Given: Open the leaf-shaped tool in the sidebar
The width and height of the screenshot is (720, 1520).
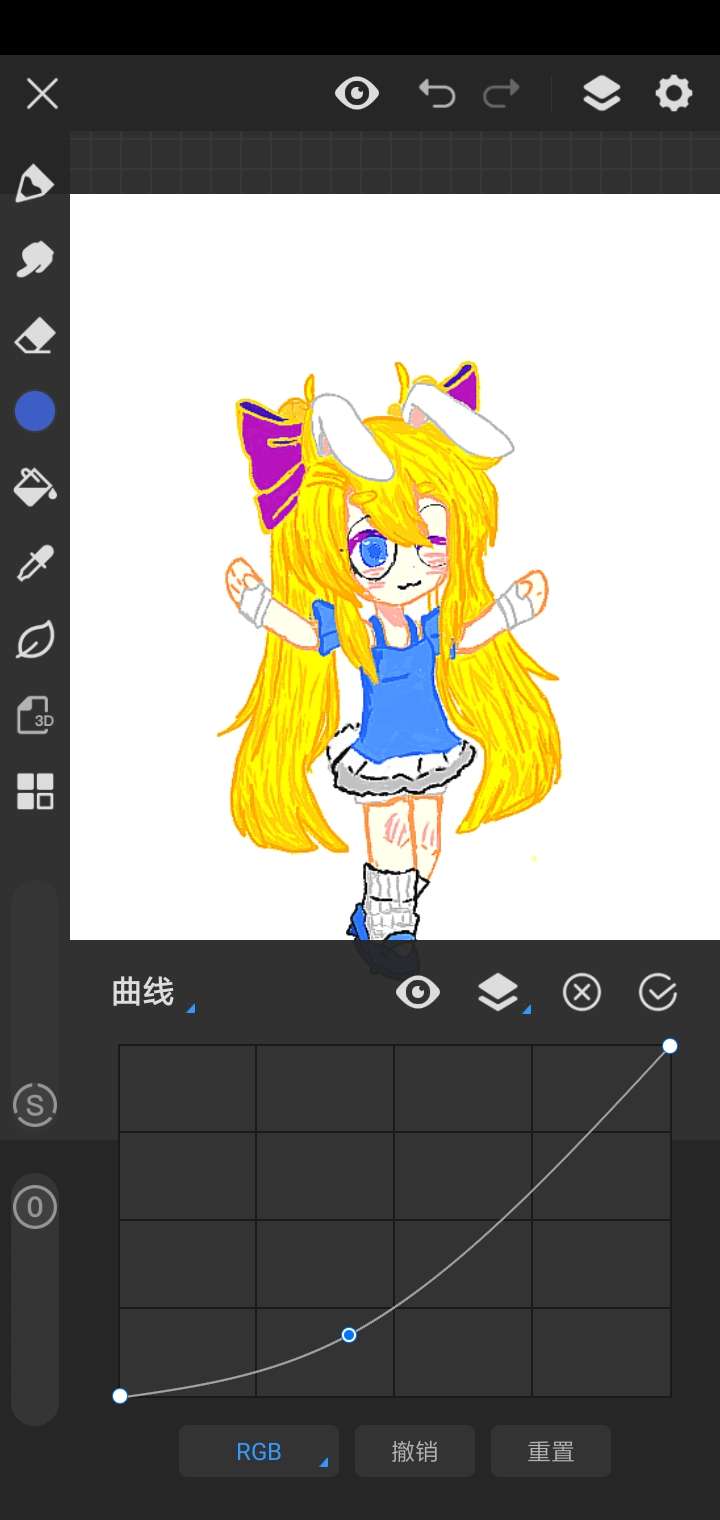Looking at the screenshot, I should [35, 640].
